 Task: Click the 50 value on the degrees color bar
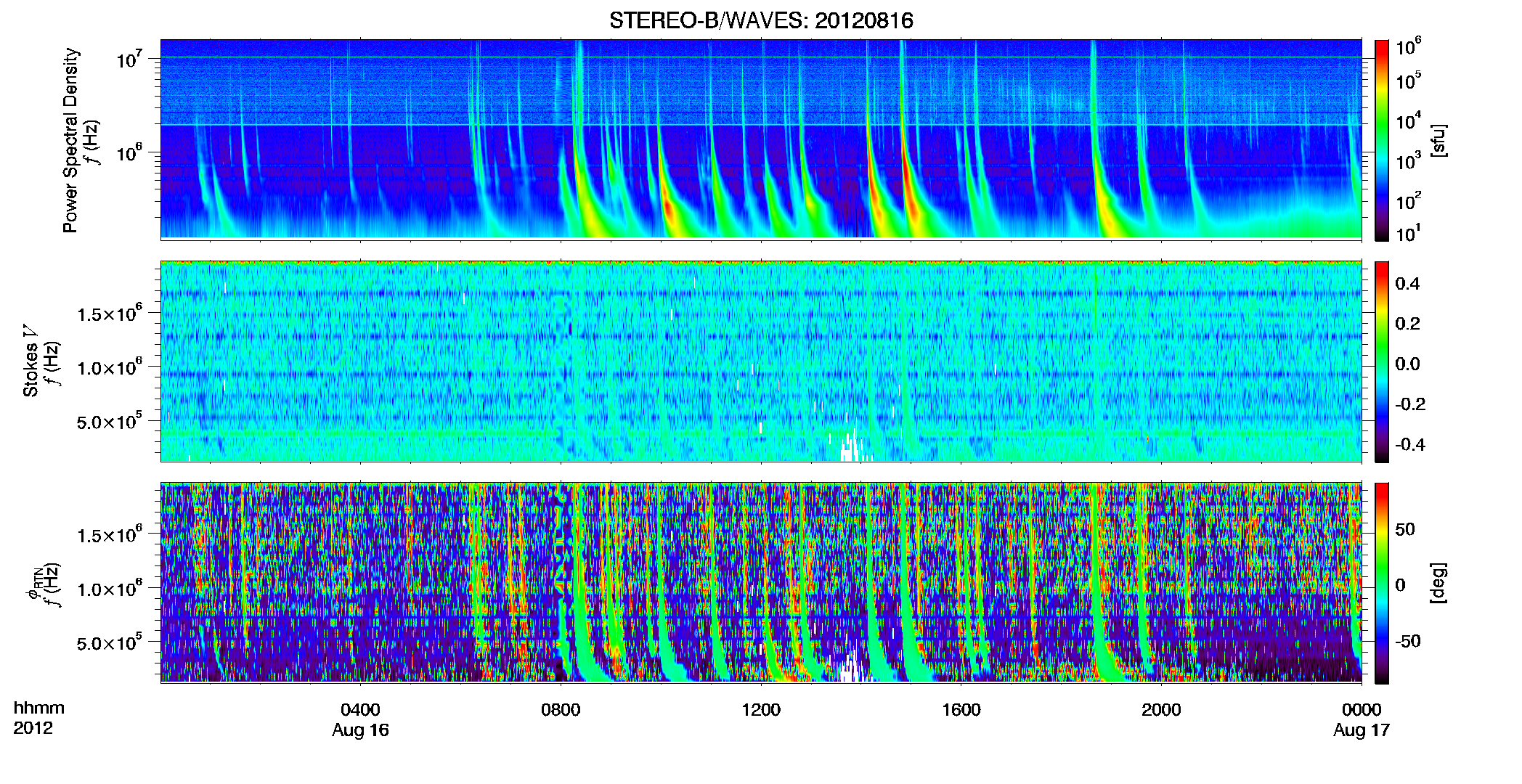[1405, 529]
